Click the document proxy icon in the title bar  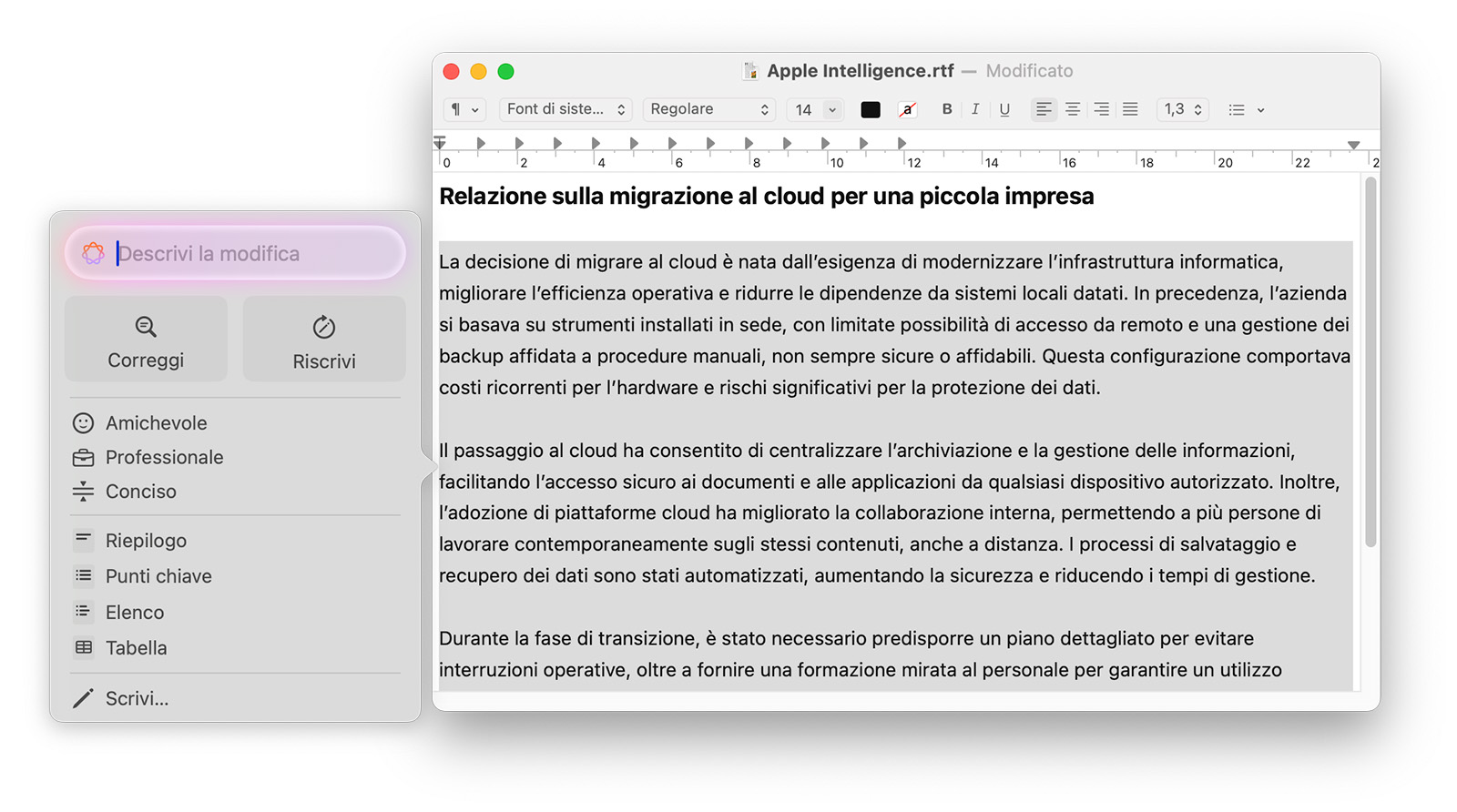(750, 71)
